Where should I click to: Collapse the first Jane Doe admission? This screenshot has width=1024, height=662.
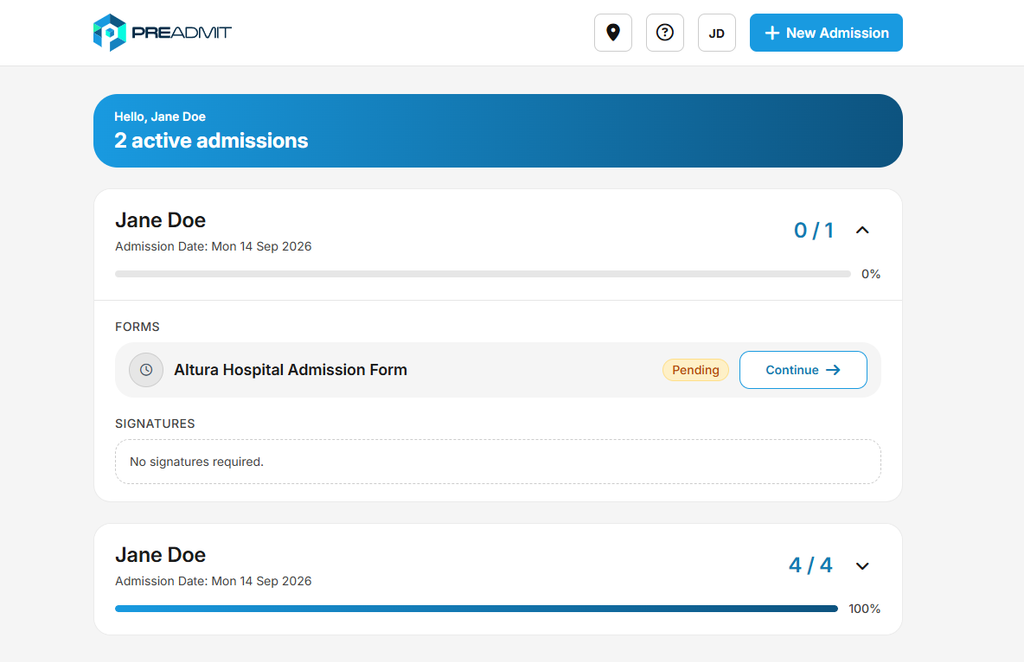862,230
